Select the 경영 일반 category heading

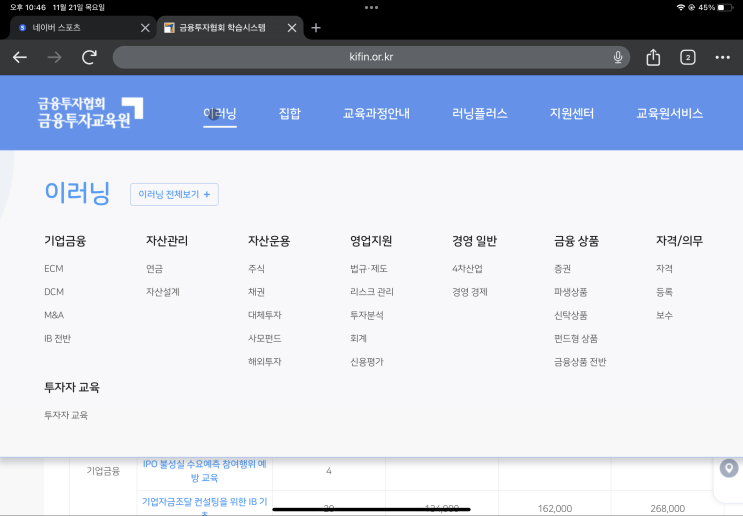tap(474, 241)
